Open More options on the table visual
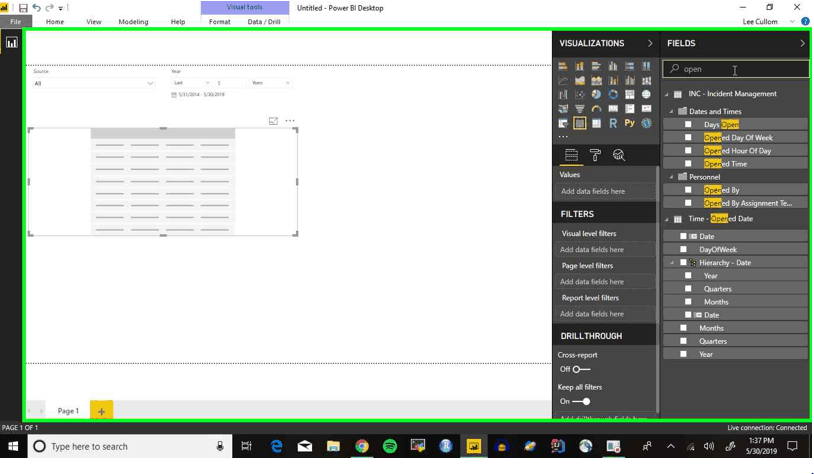 pyautogui.click(x=290, y=121)
